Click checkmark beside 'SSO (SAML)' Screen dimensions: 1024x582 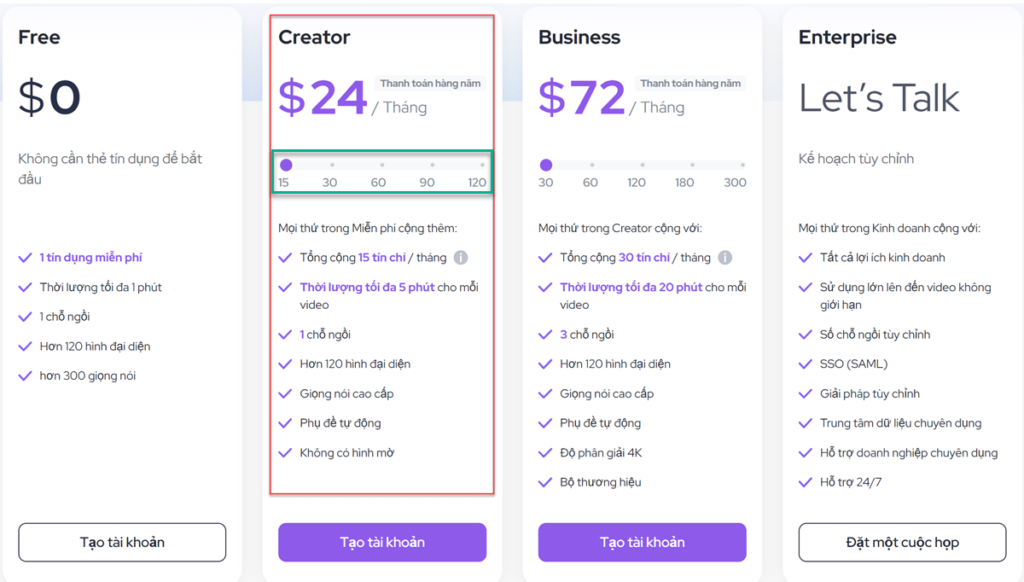(x=805, y=364)
